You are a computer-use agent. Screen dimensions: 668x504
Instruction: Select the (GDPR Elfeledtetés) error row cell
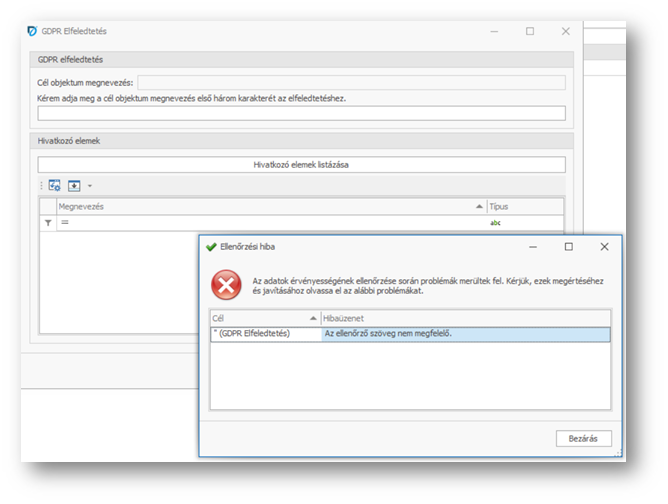(265, 334)
